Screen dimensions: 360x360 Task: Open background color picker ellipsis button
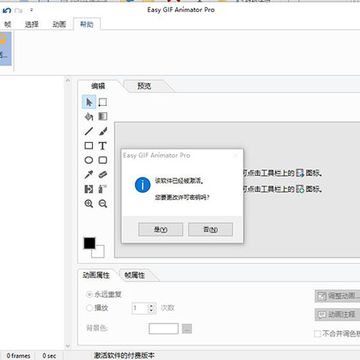[187, 329]
